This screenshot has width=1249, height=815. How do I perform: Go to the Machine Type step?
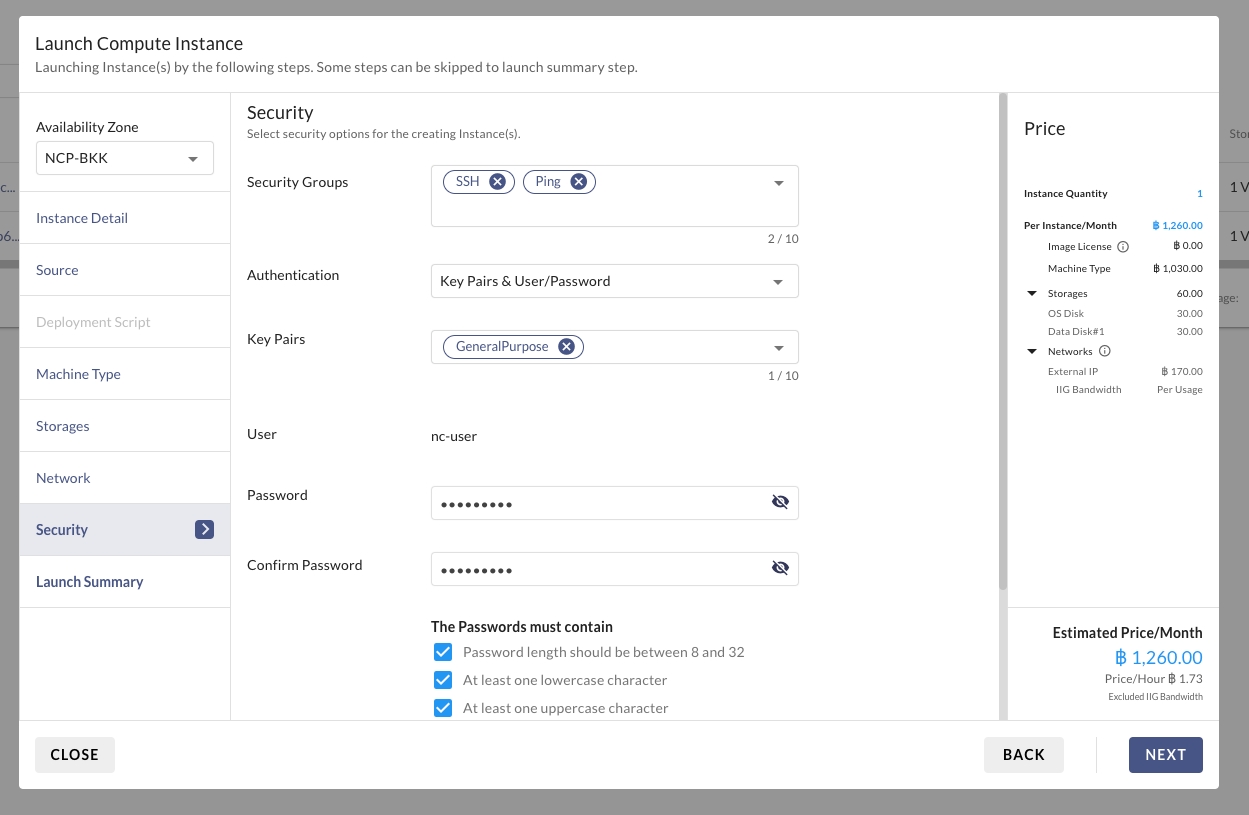pos(78,374)
